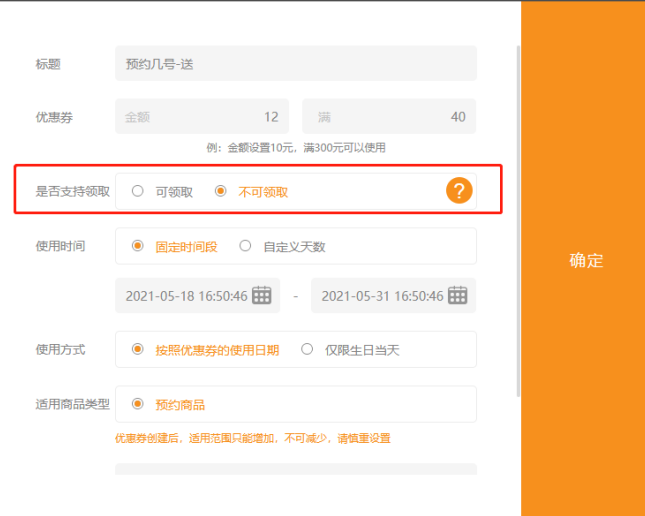645x516 pixels.
Task: Choose the 自定义天数 radio option
Action: click(x=245, y=246)
